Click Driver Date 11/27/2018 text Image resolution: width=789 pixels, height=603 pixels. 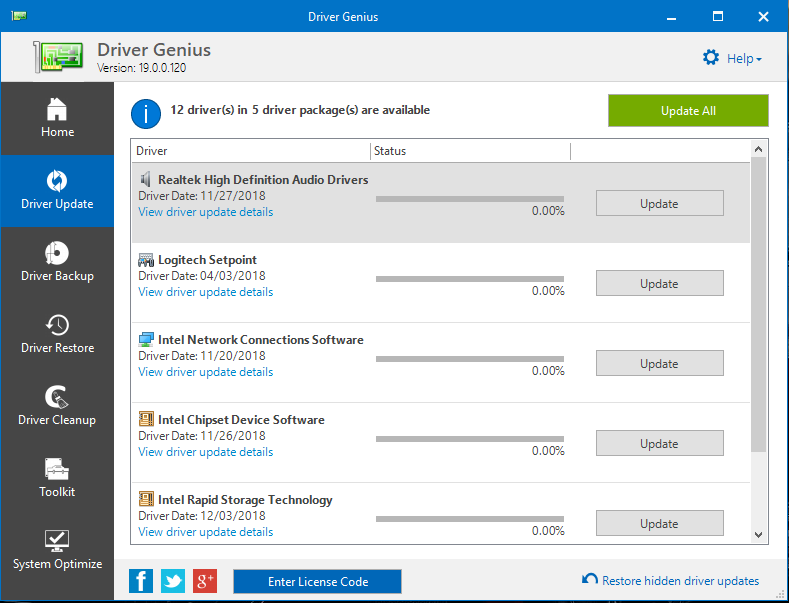[x=202, y=196]
